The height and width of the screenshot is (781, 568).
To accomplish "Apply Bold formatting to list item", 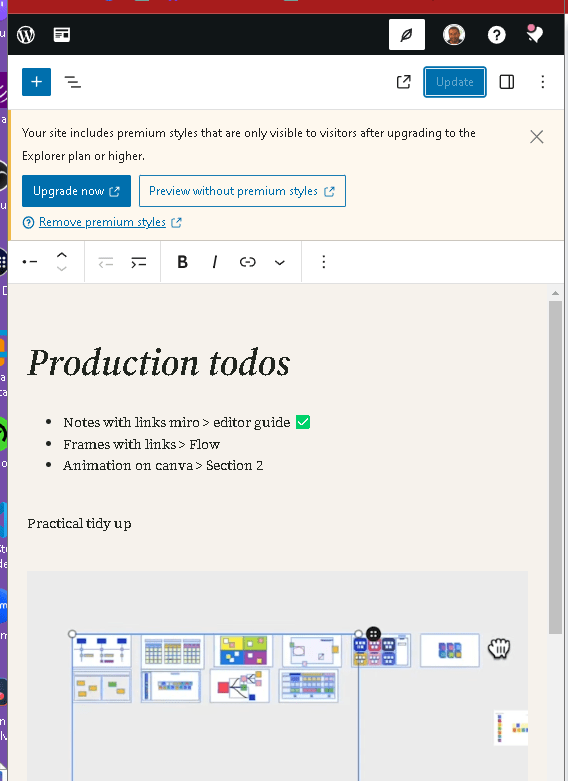I will pyautogui.click(x=182, y=262).
